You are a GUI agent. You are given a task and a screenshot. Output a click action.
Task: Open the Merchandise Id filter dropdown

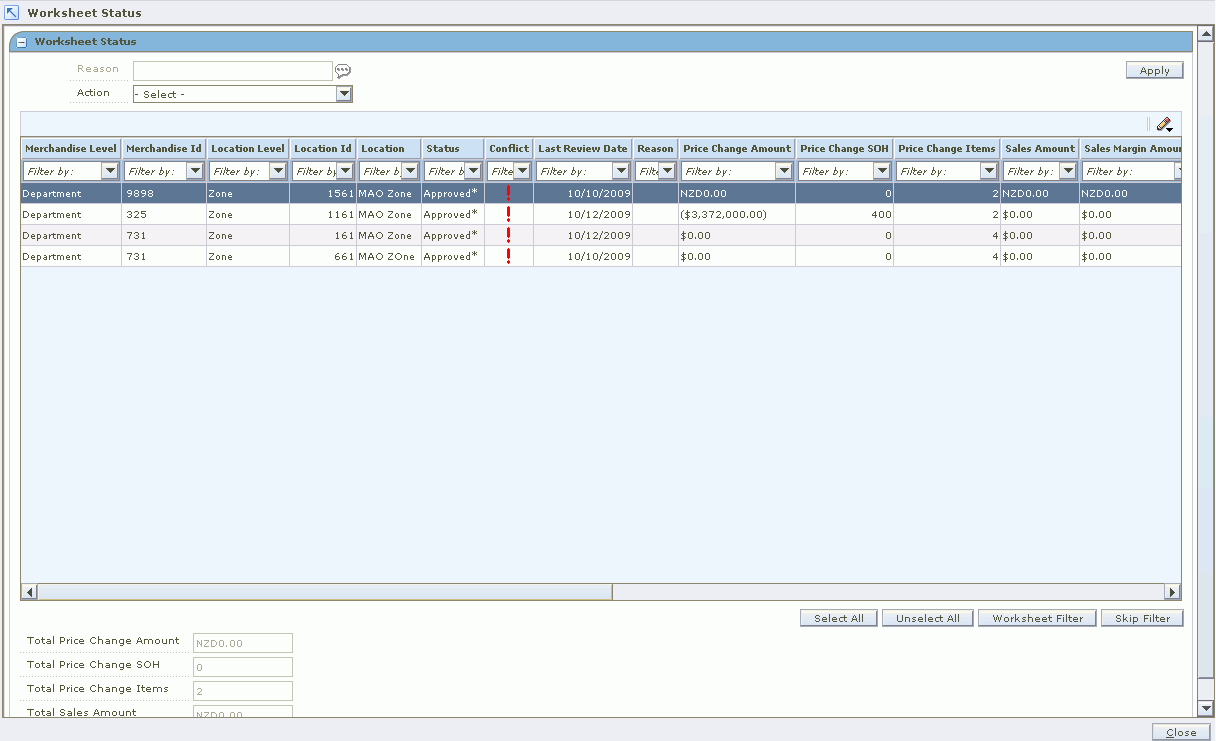pos(195,171)
